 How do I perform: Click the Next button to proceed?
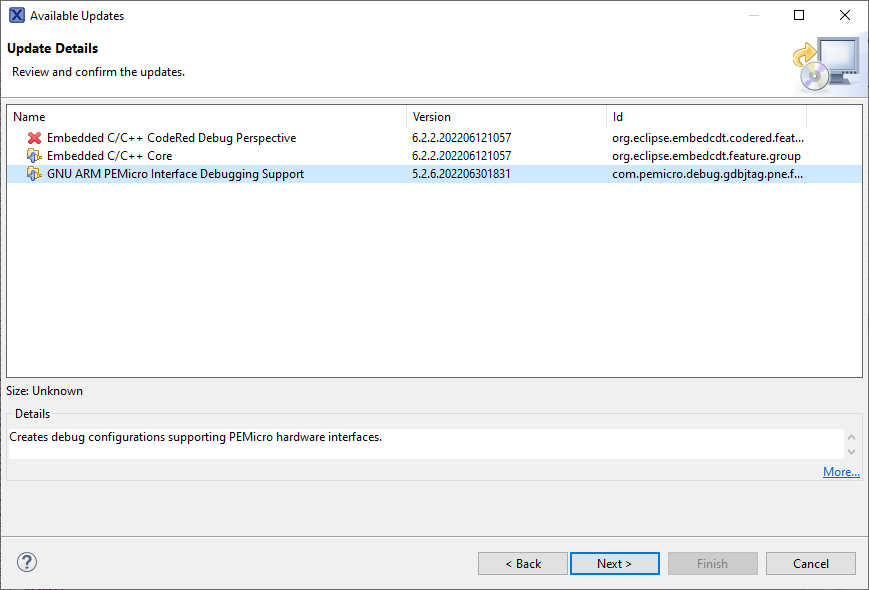614,563
